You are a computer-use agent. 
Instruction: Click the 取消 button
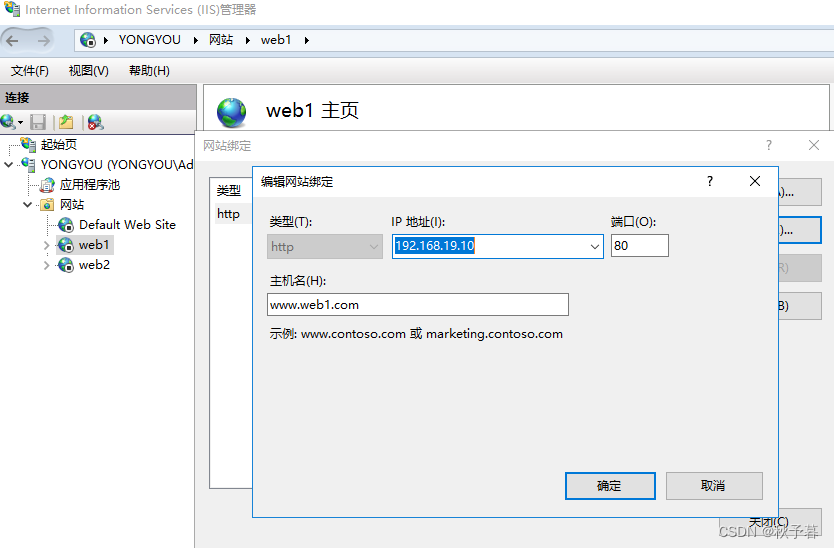pyautogui.click(x=714, y=486)
